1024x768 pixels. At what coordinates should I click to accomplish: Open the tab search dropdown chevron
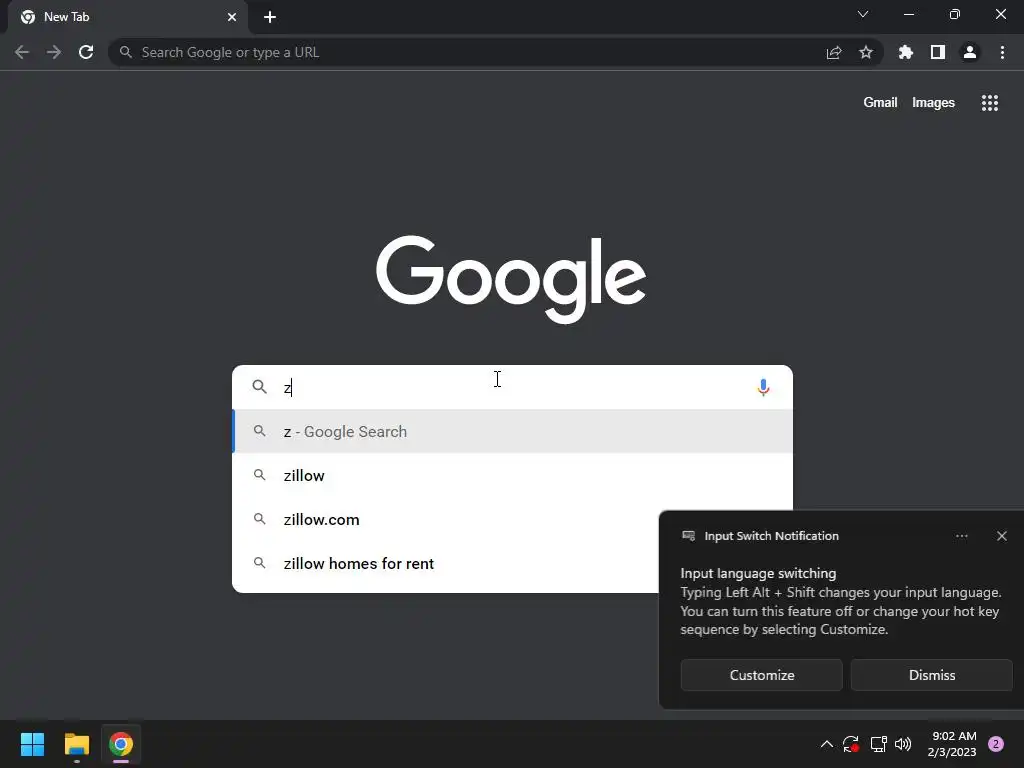[863, 14]
